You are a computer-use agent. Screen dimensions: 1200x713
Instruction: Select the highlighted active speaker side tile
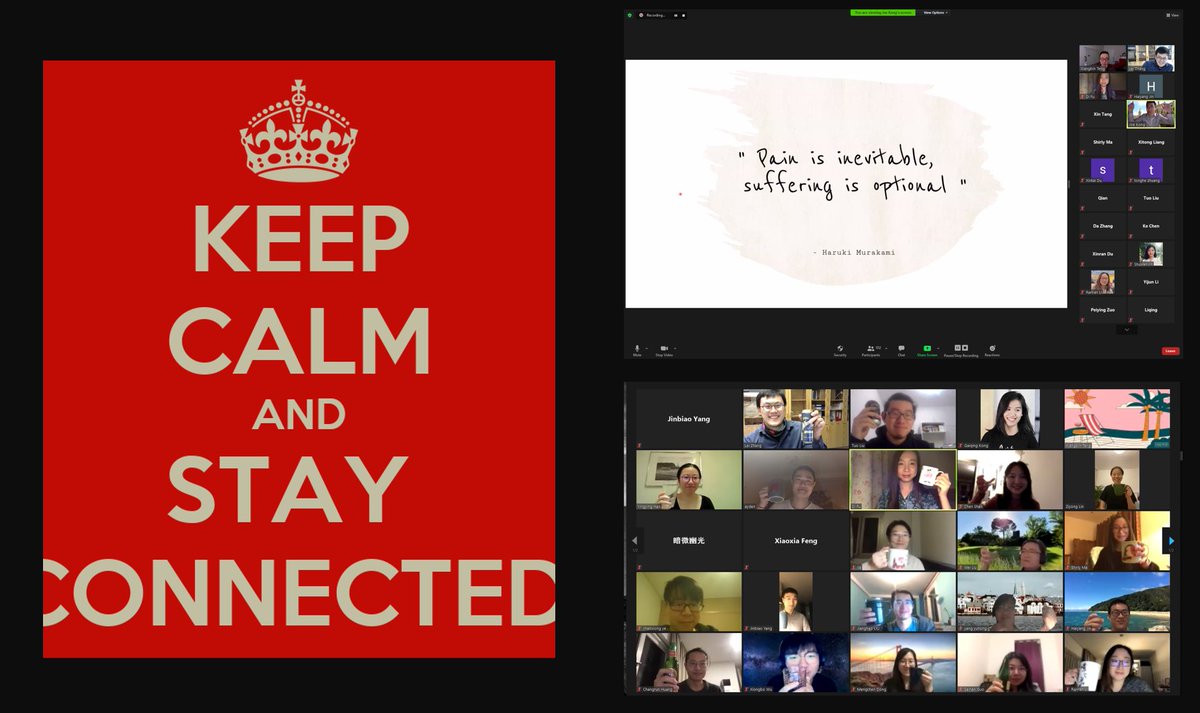(1151, 115)
